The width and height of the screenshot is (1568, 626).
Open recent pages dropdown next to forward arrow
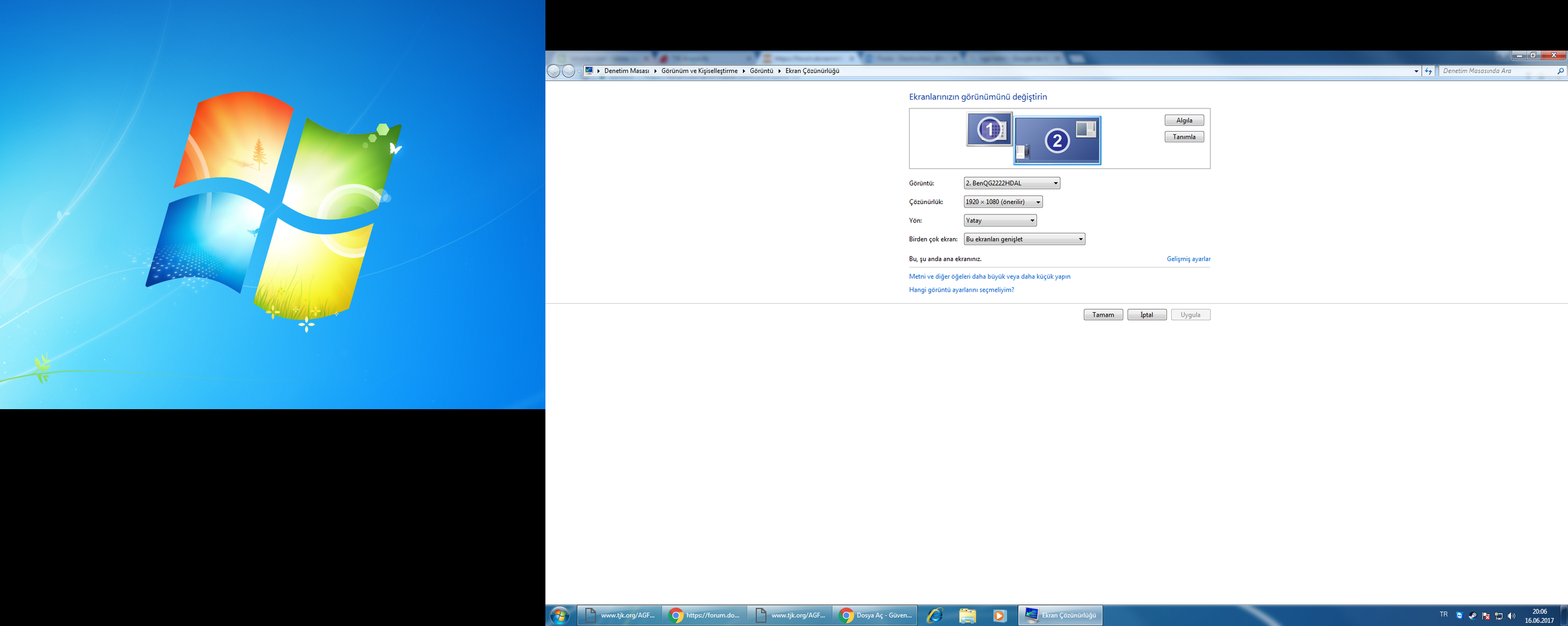point(579,72)
